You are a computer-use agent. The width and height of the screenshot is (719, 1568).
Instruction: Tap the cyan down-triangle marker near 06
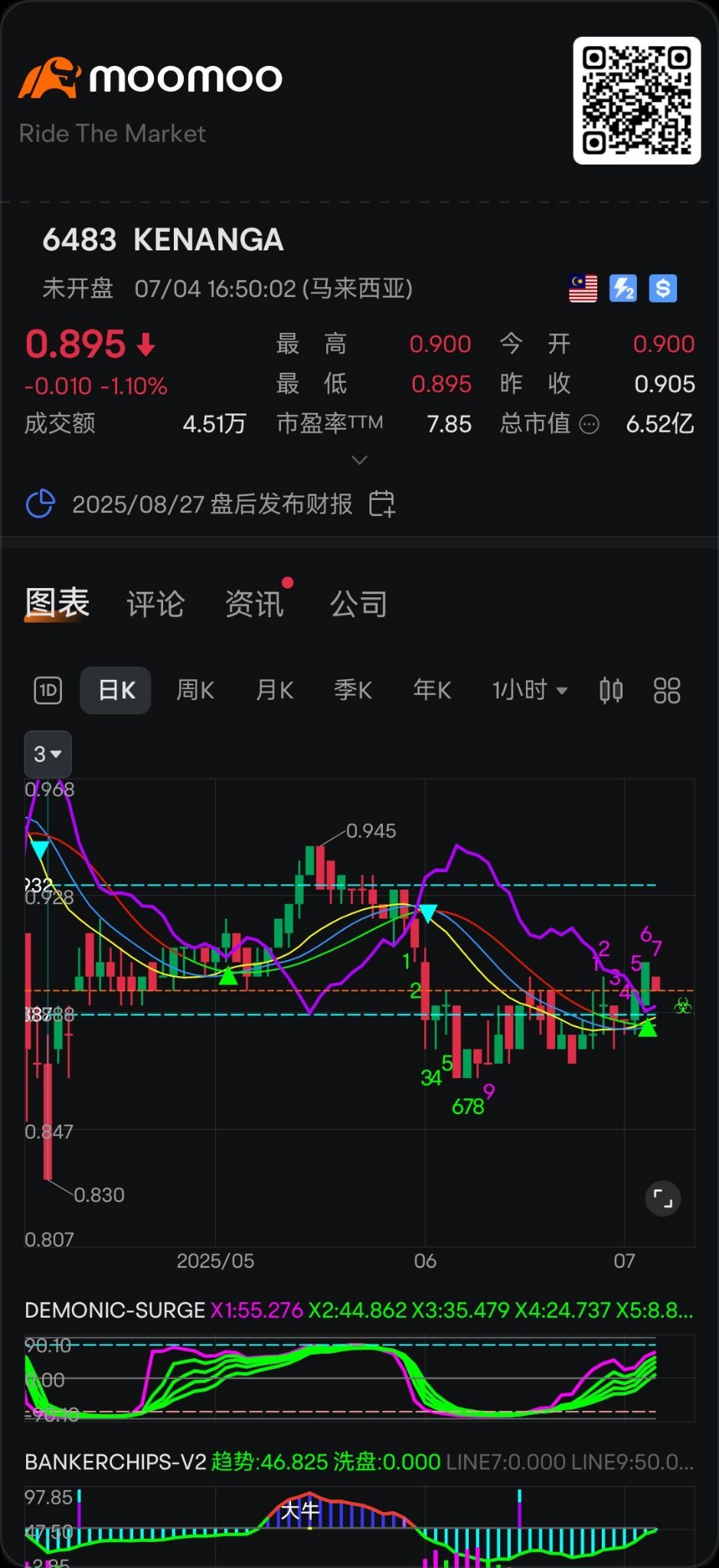428,913
